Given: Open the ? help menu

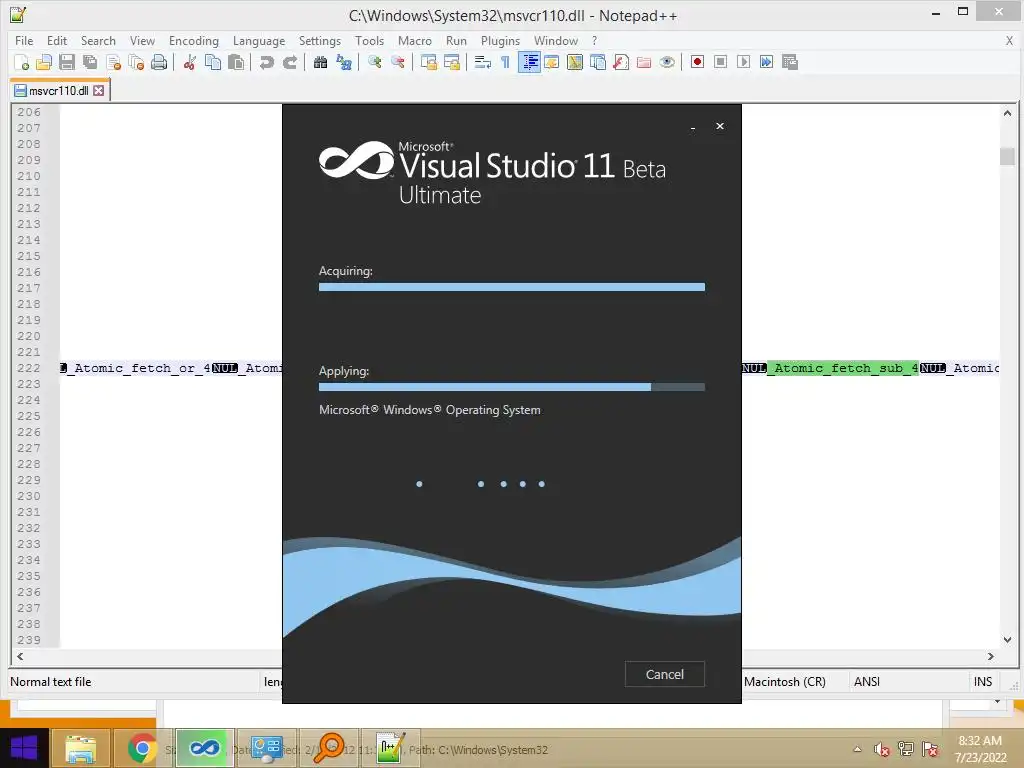Looking at the screenshot, I should pyautogui.click(x=594, y=40).
